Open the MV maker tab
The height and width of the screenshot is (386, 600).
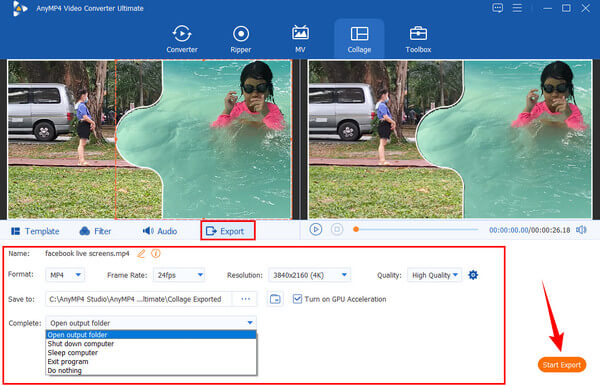point(300,39)
